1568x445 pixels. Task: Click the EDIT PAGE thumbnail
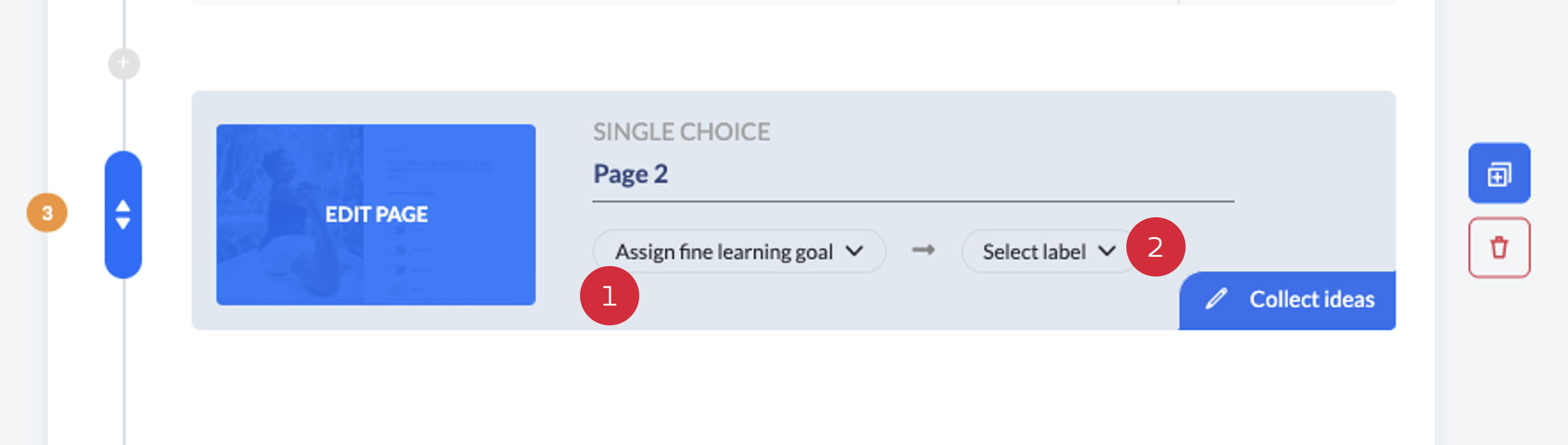pyautogui.click(x=375, y=214)
